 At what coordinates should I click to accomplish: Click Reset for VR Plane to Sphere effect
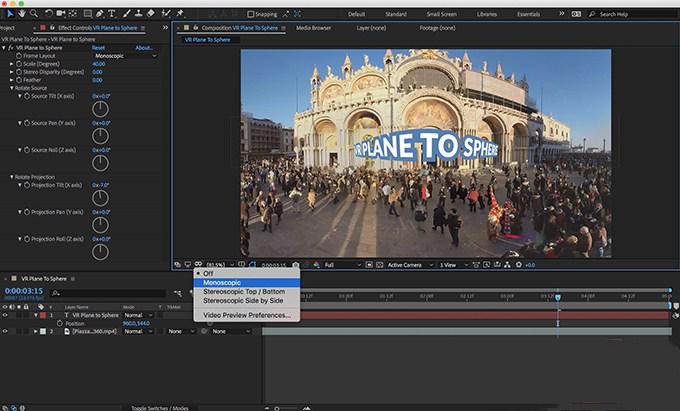click(98, 47)
